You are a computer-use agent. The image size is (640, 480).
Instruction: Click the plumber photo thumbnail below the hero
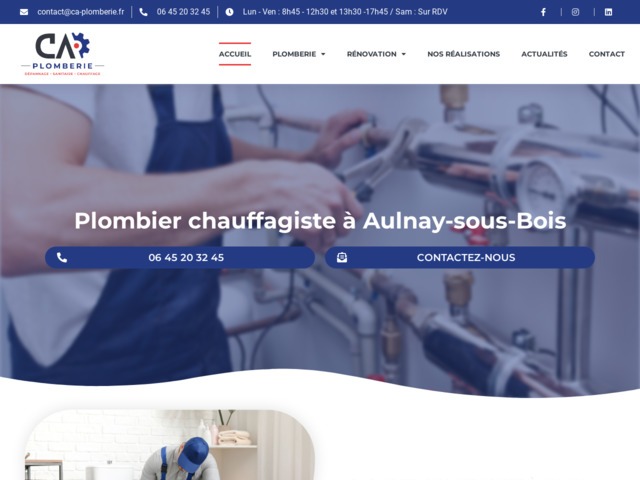coord(170,445)
